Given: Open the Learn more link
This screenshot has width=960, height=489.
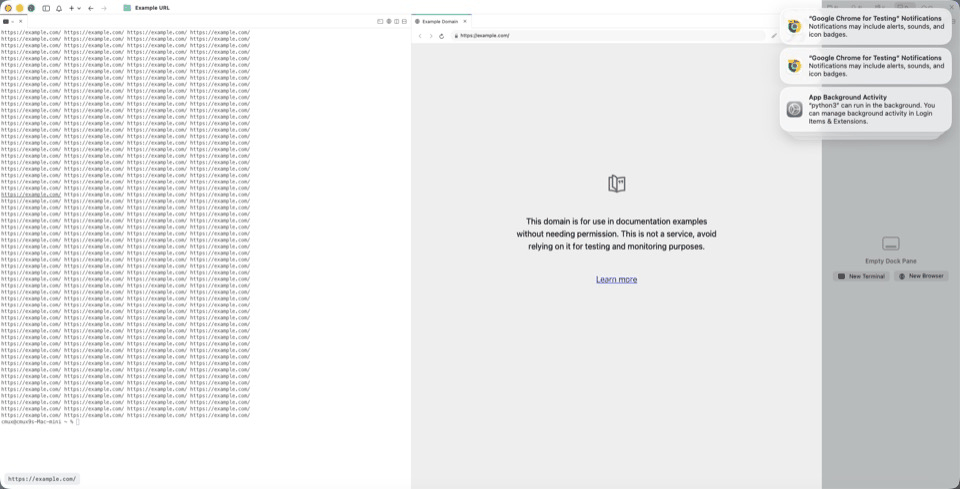Looking at the screenshot, I should [x=617, y=280].
